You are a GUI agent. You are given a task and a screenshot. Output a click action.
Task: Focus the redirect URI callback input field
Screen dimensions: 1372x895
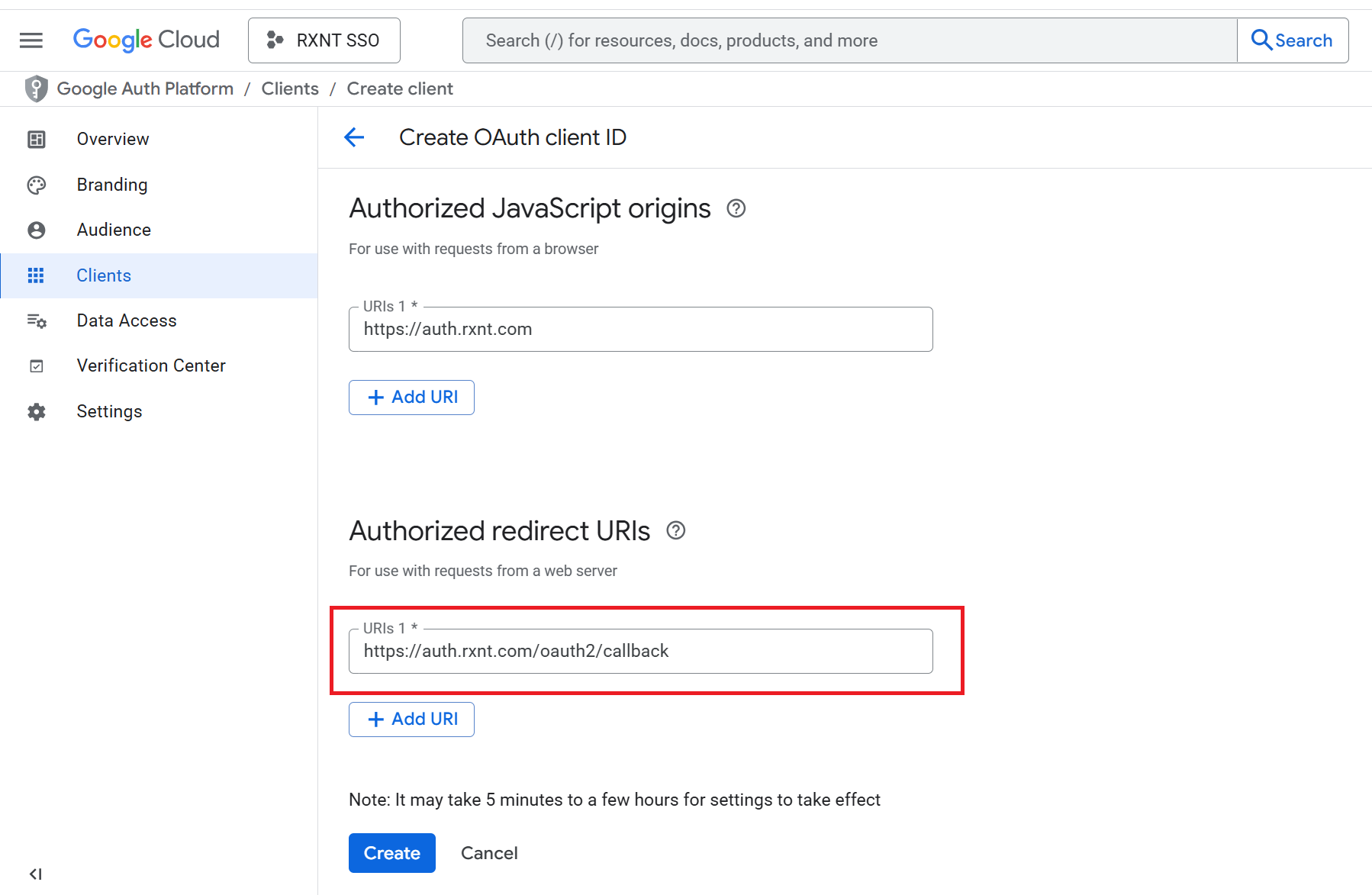(640, 652)
